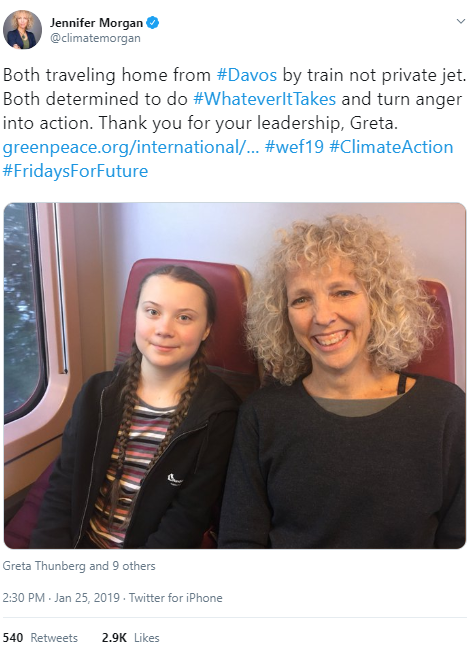Show the 2.9K Likes list
Screen dimensions: 472x658
tap(130, 638)
